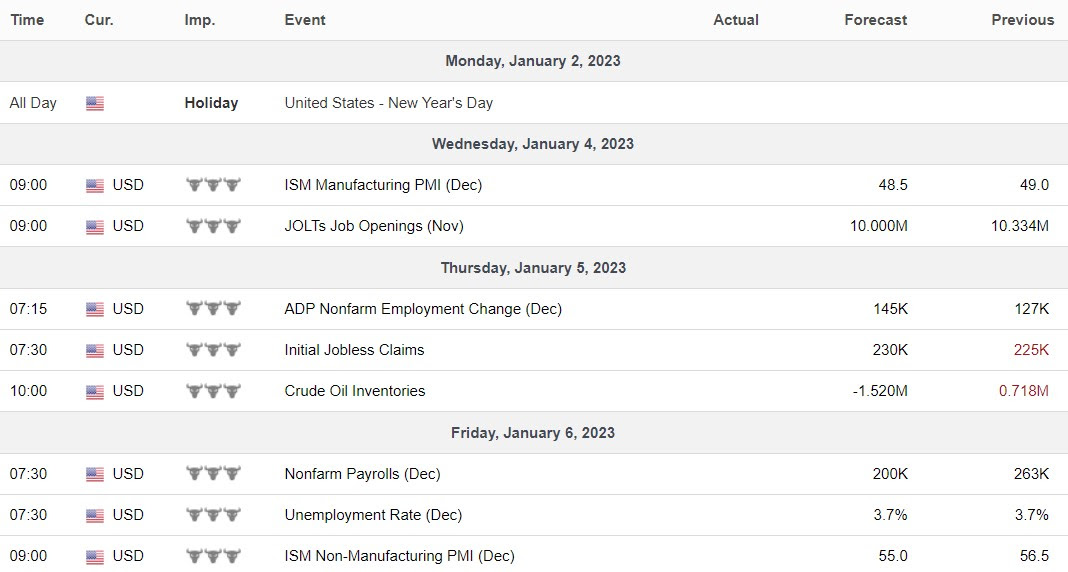
Task: Click the Forecast column header
Action: tap(875, 20)
